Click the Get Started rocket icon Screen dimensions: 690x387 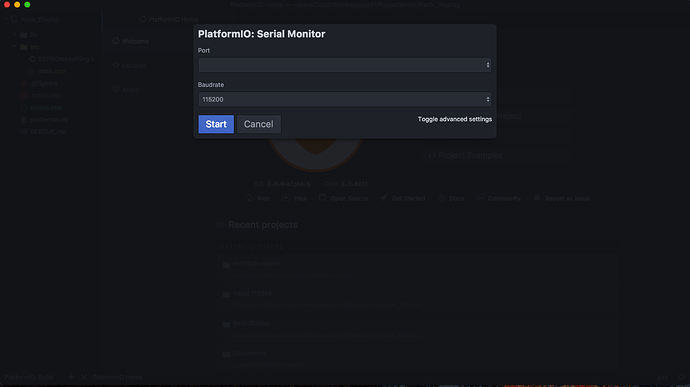[384, 198]
